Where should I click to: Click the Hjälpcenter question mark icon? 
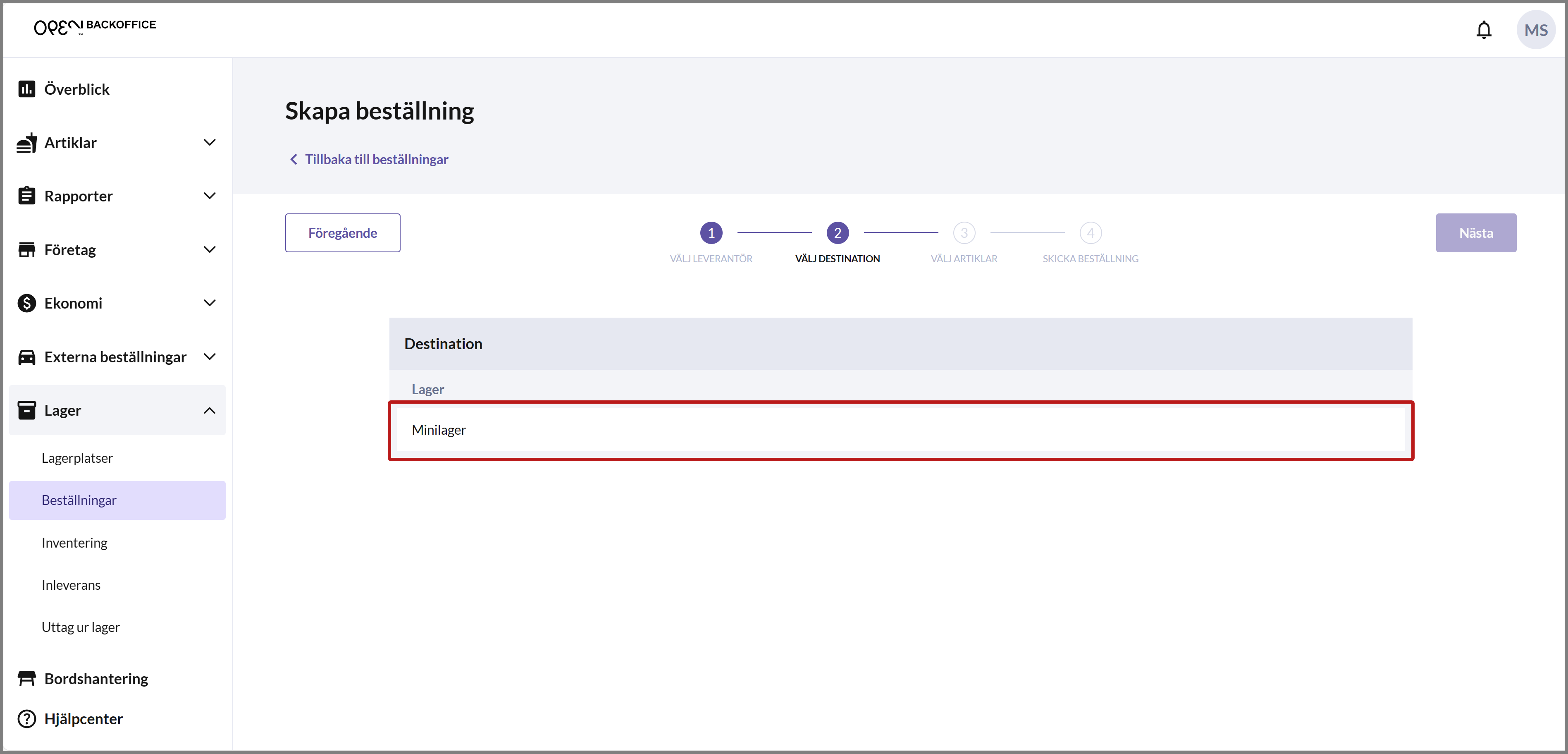pyautogui.click(x=26, y=719)
